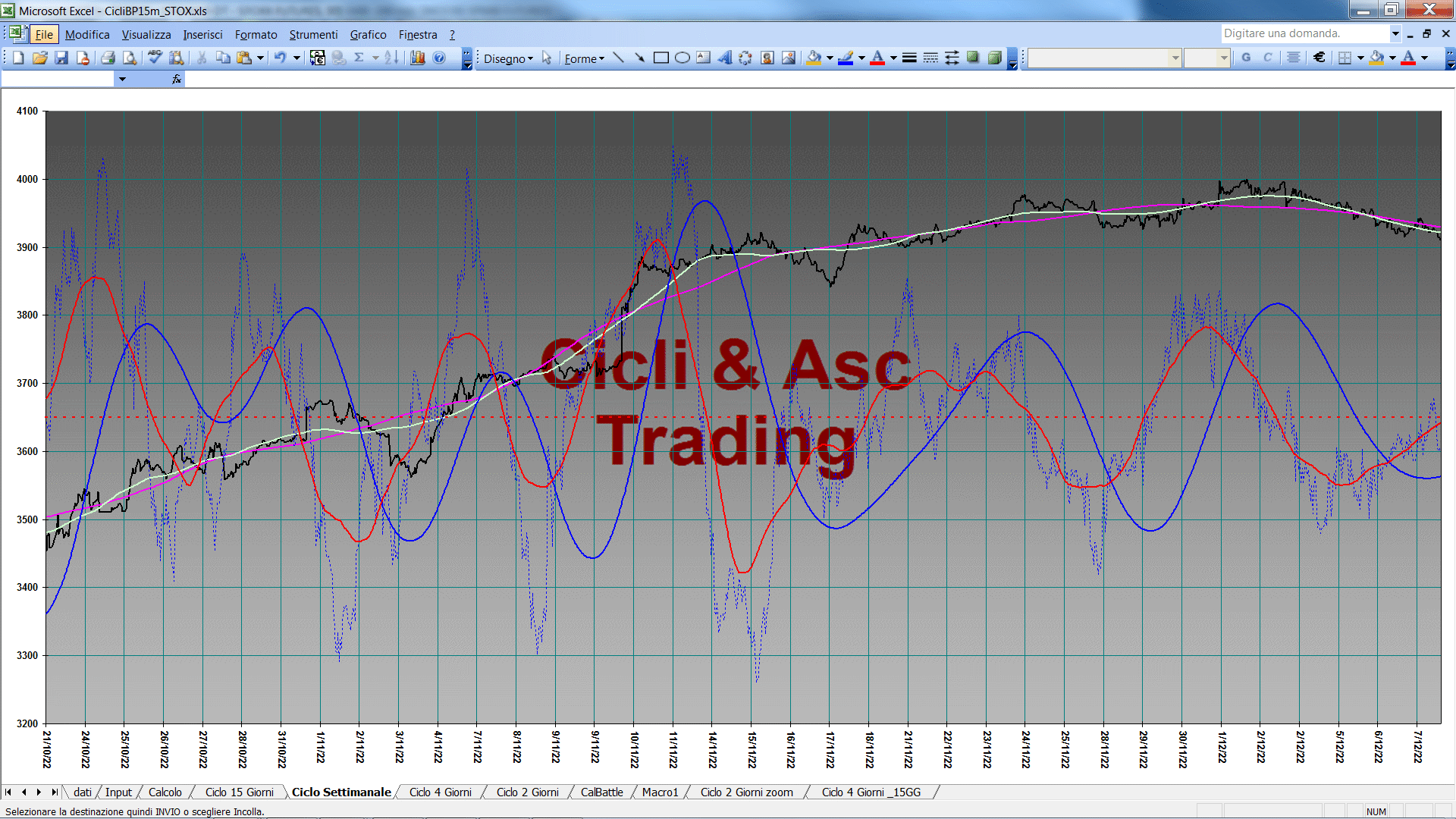
Task: Click the 'Digitare una domanda' help field
Action: 1304,33
